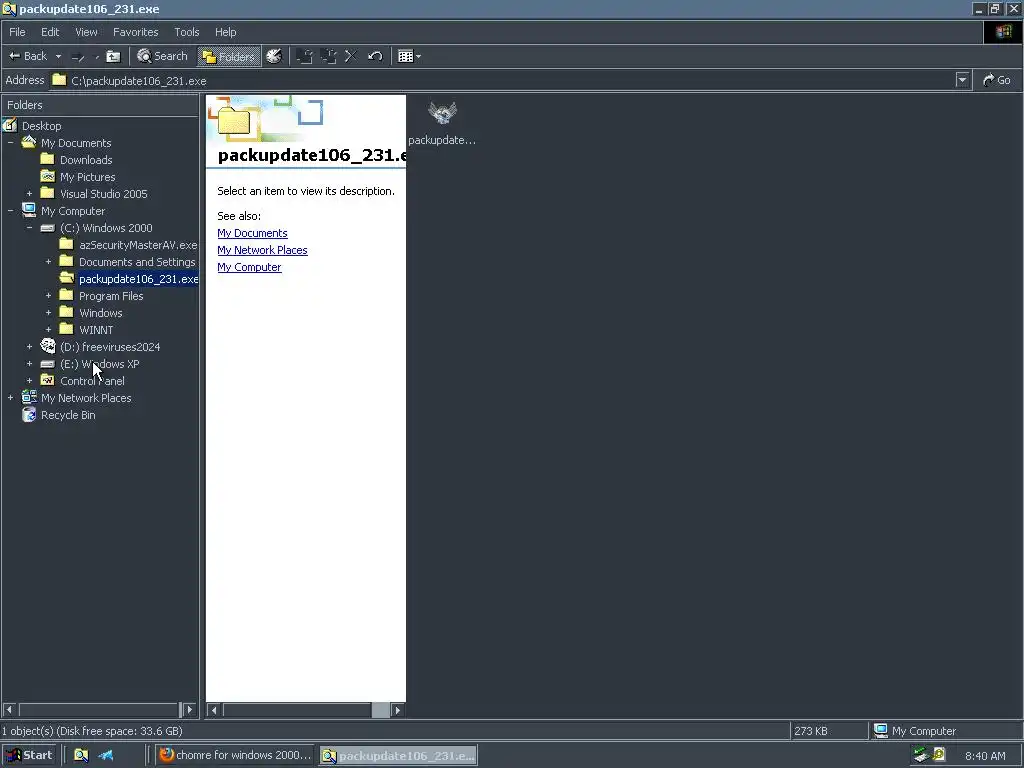Open the Edit menu
1024x768 pixels.
pos(50,32)
